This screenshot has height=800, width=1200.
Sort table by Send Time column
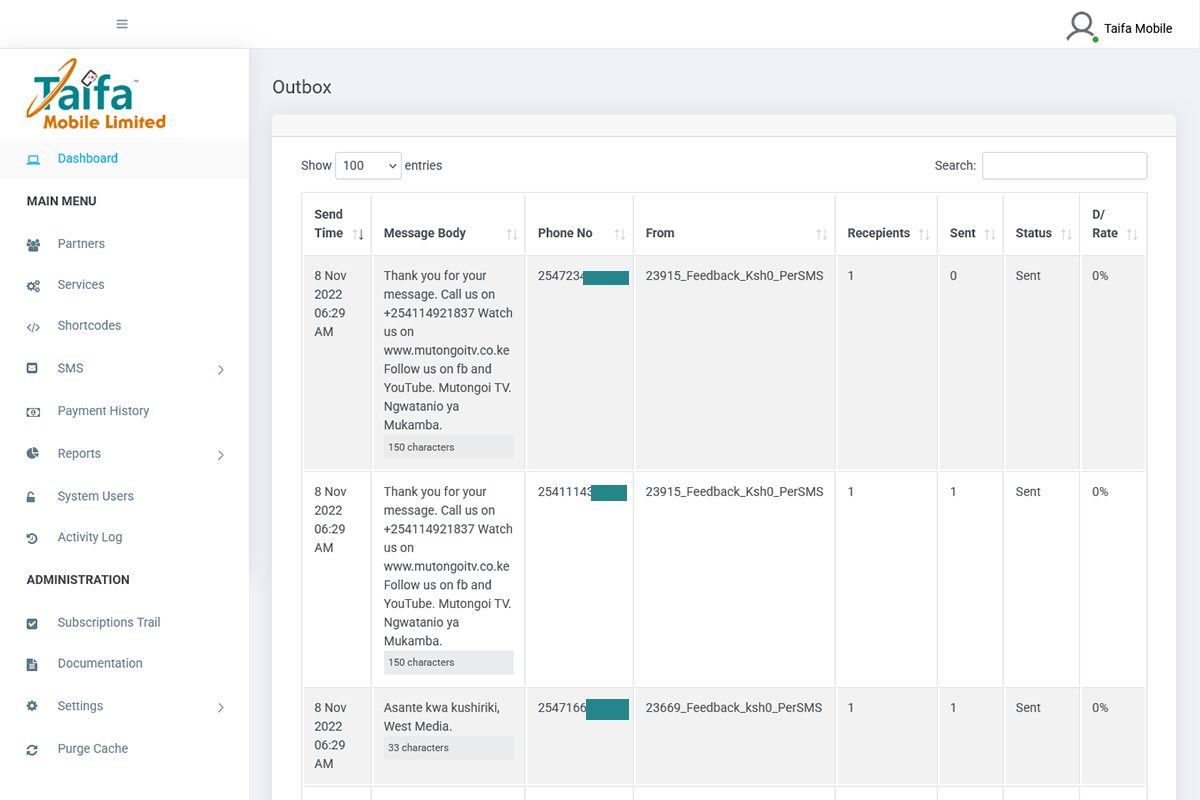coord(337,225)
